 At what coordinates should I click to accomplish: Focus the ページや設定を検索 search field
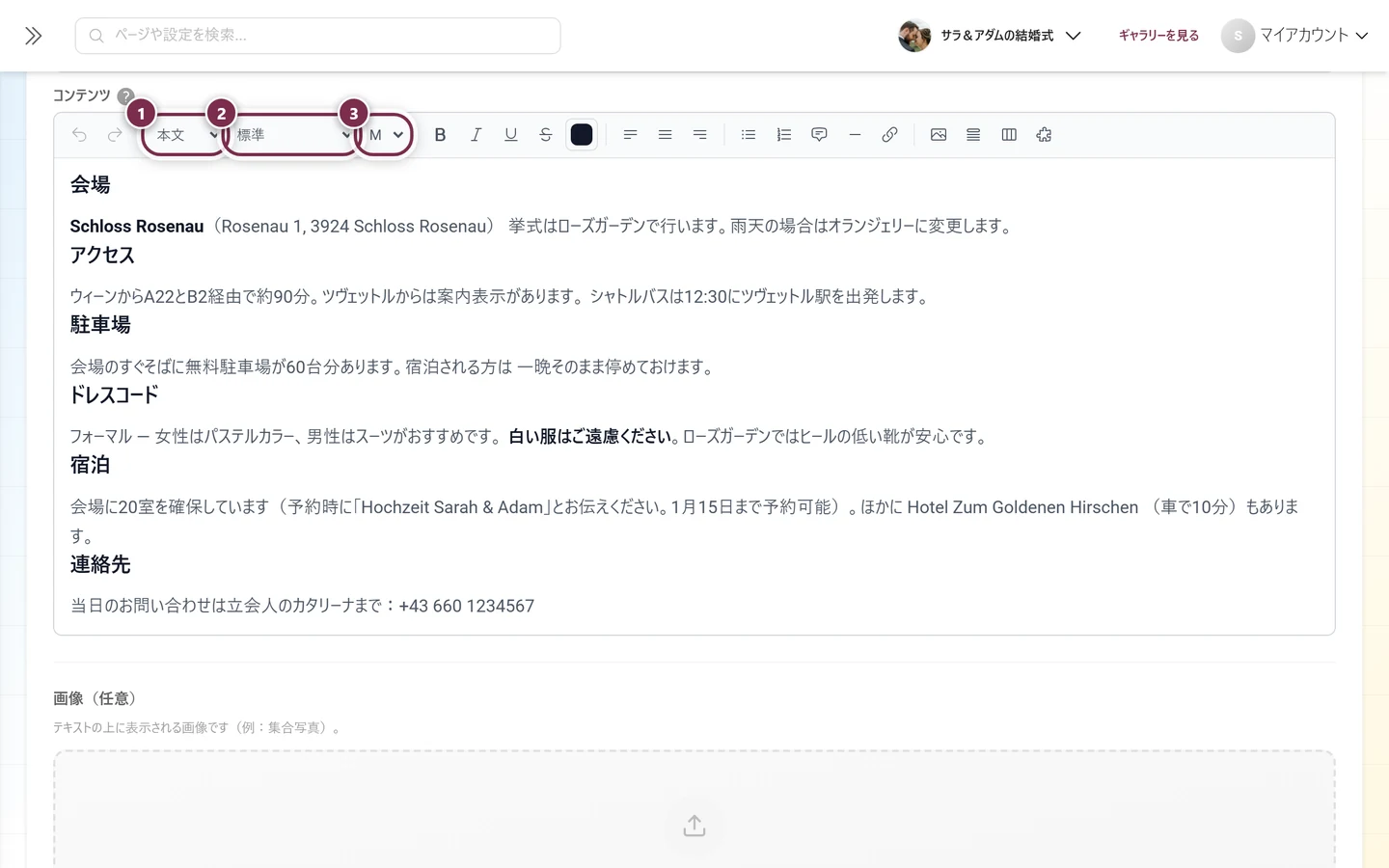(x=318, y=36)
